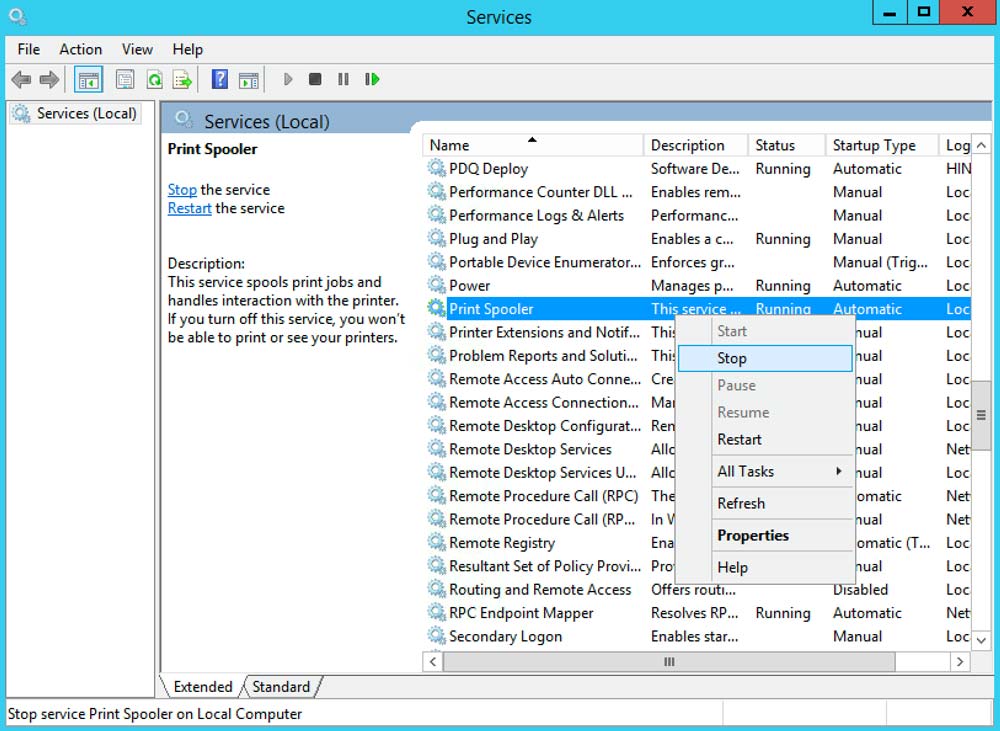Select Stop in the context menu
Viewport: 1000px width, 731px height.
point(732,358)
